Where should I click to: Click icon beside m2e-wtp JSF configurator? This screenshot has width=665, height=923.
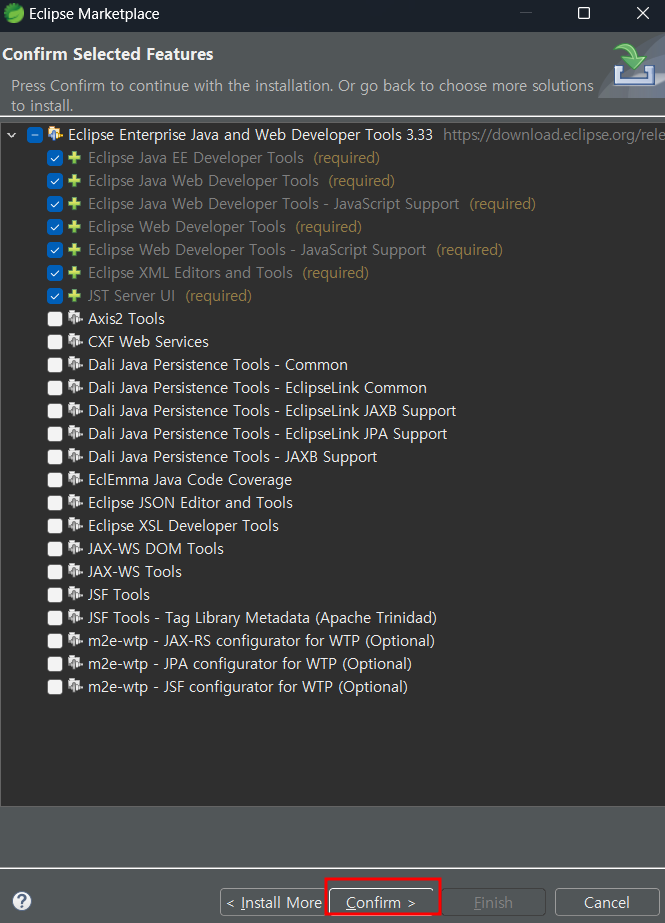75,686
